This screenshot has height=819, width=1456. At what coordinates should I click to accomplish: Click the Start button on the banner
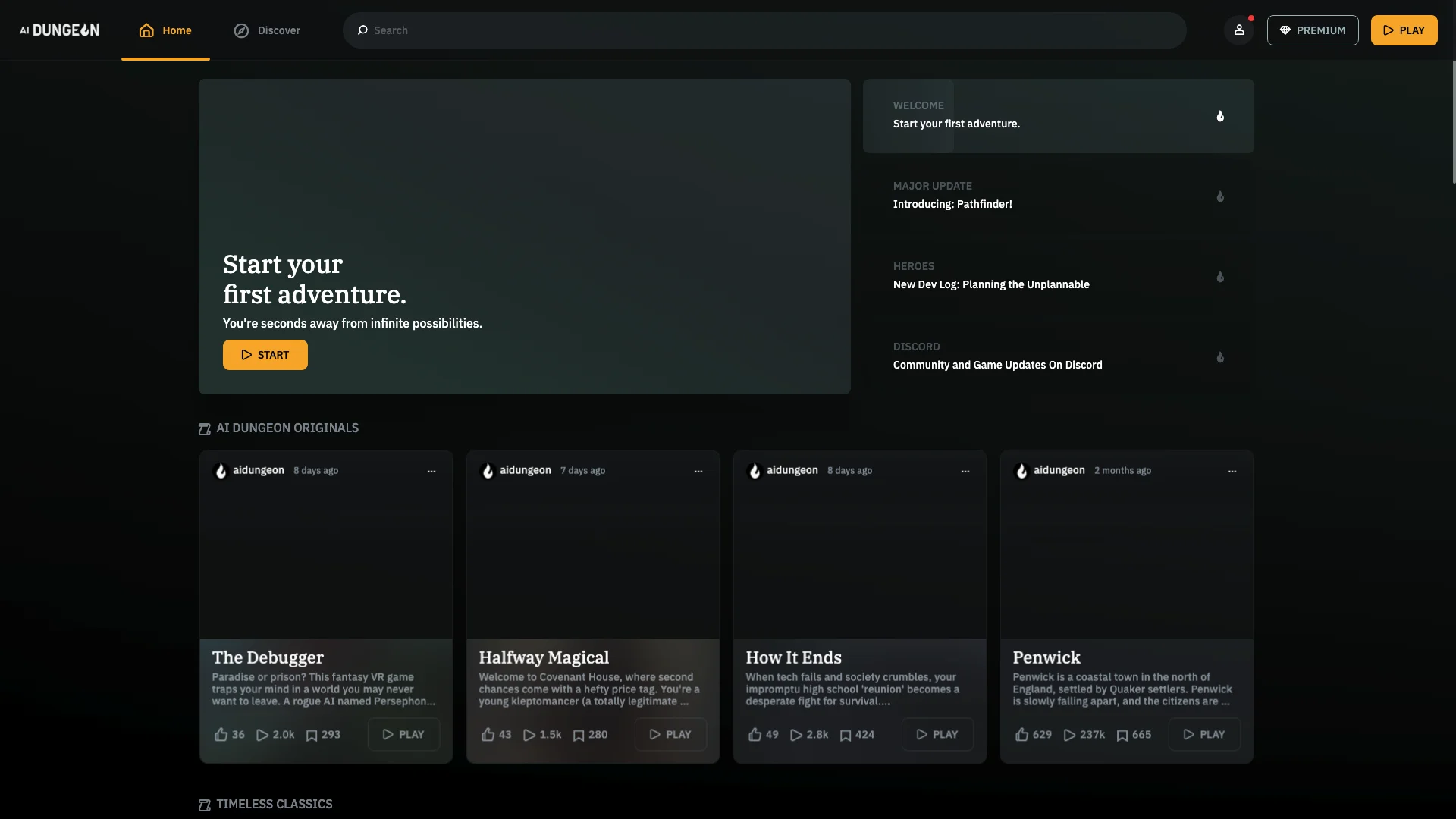pos(265,355)
